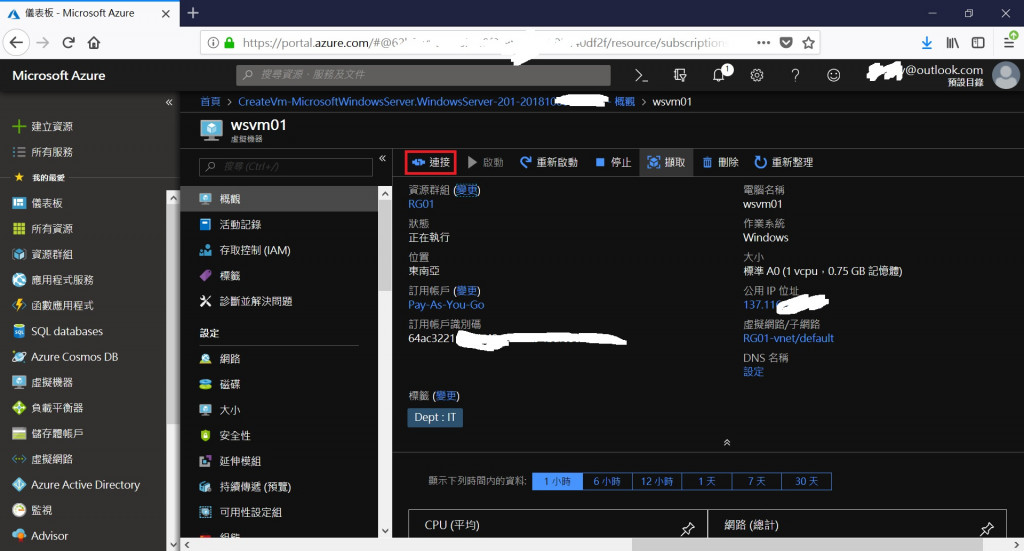Open 虛擬機器 in left sidebar
This screenshot has height=551, width=1024.
coord(43,382)
